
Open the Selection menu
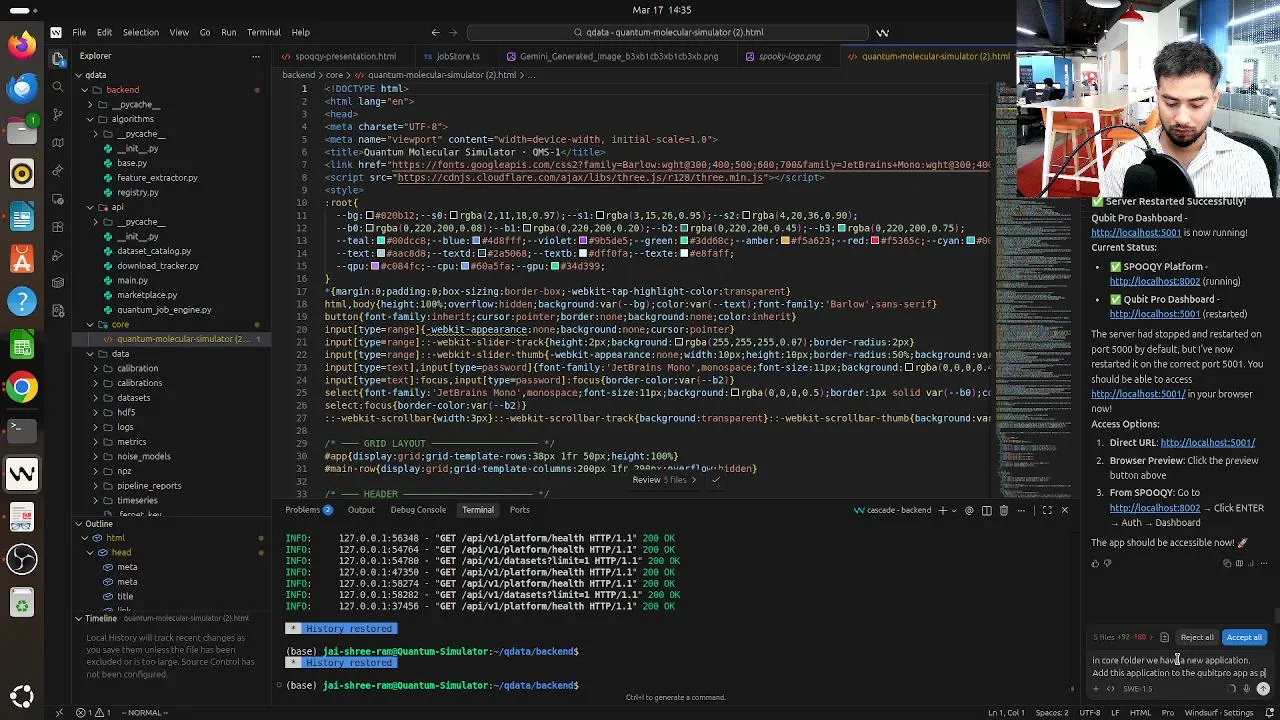coord(140,32)
